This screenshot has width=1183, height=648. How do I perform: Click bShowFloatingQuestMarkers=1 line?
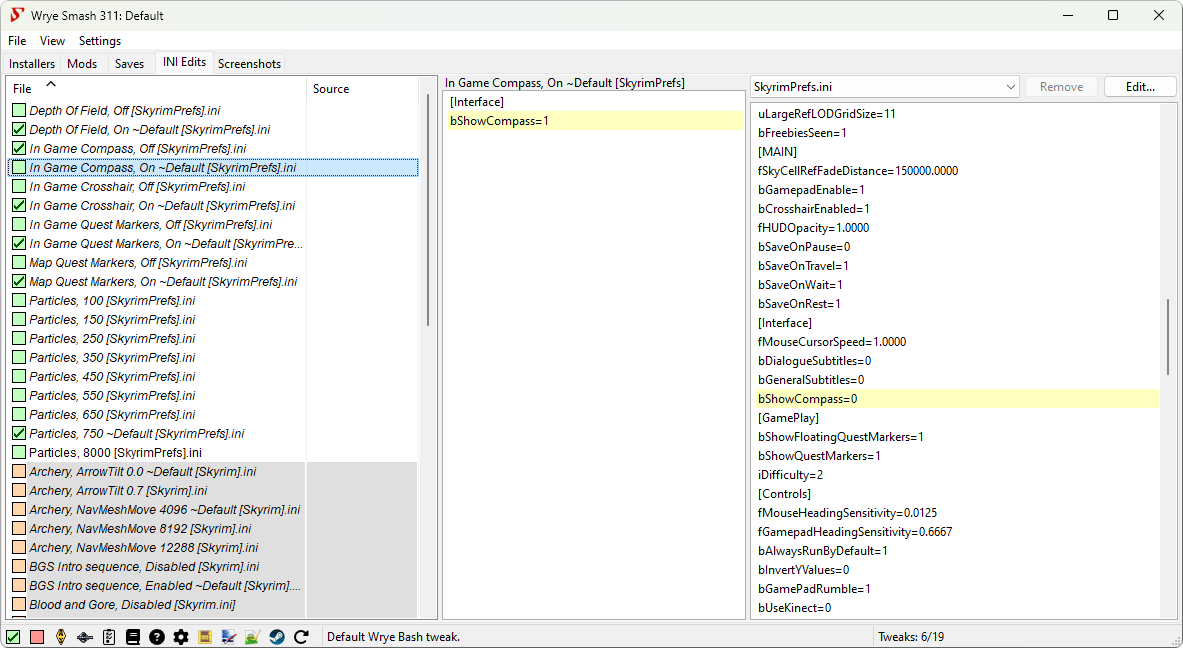[x=840, y=437]
